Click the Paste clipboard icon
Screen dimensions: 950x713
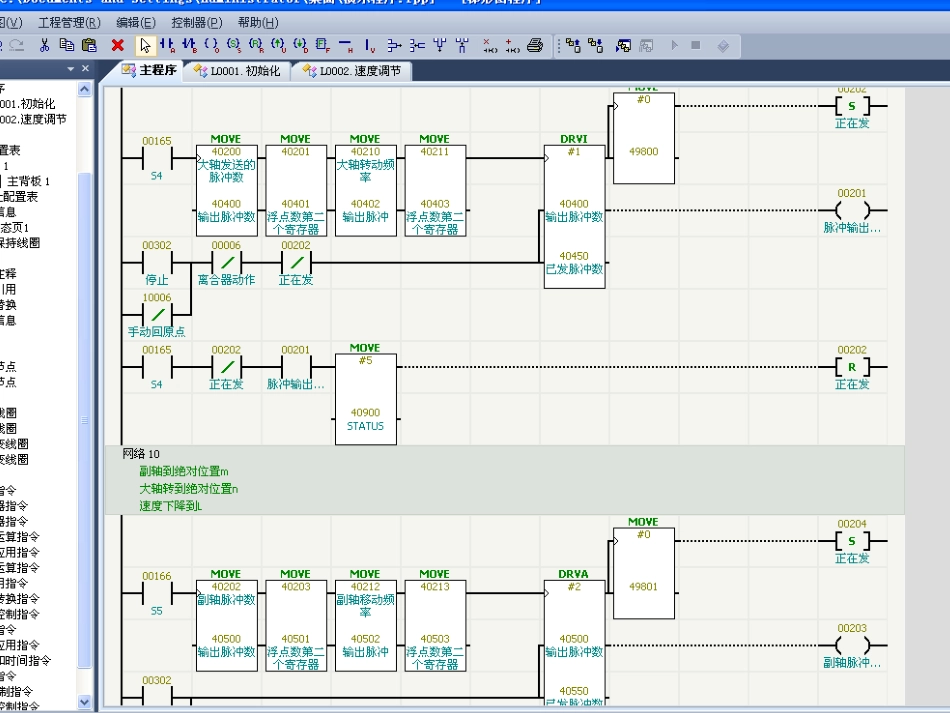pos(89,45)
